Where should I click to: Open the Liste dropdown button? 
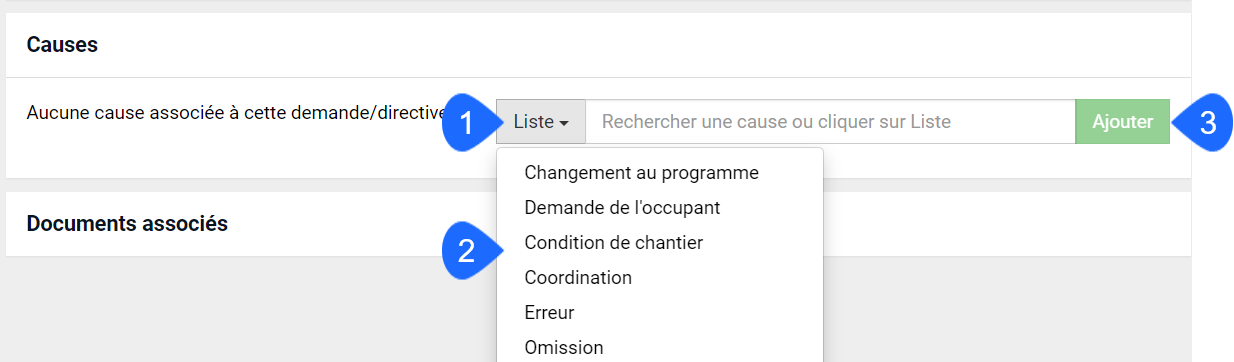541,122
